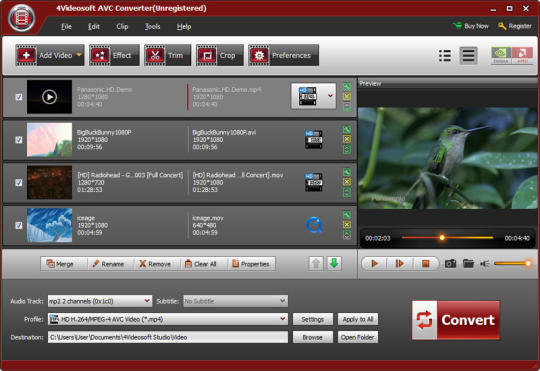Open the Audio Track dropdown
This screenshot has height=371, width=540.
click(100, 301)
